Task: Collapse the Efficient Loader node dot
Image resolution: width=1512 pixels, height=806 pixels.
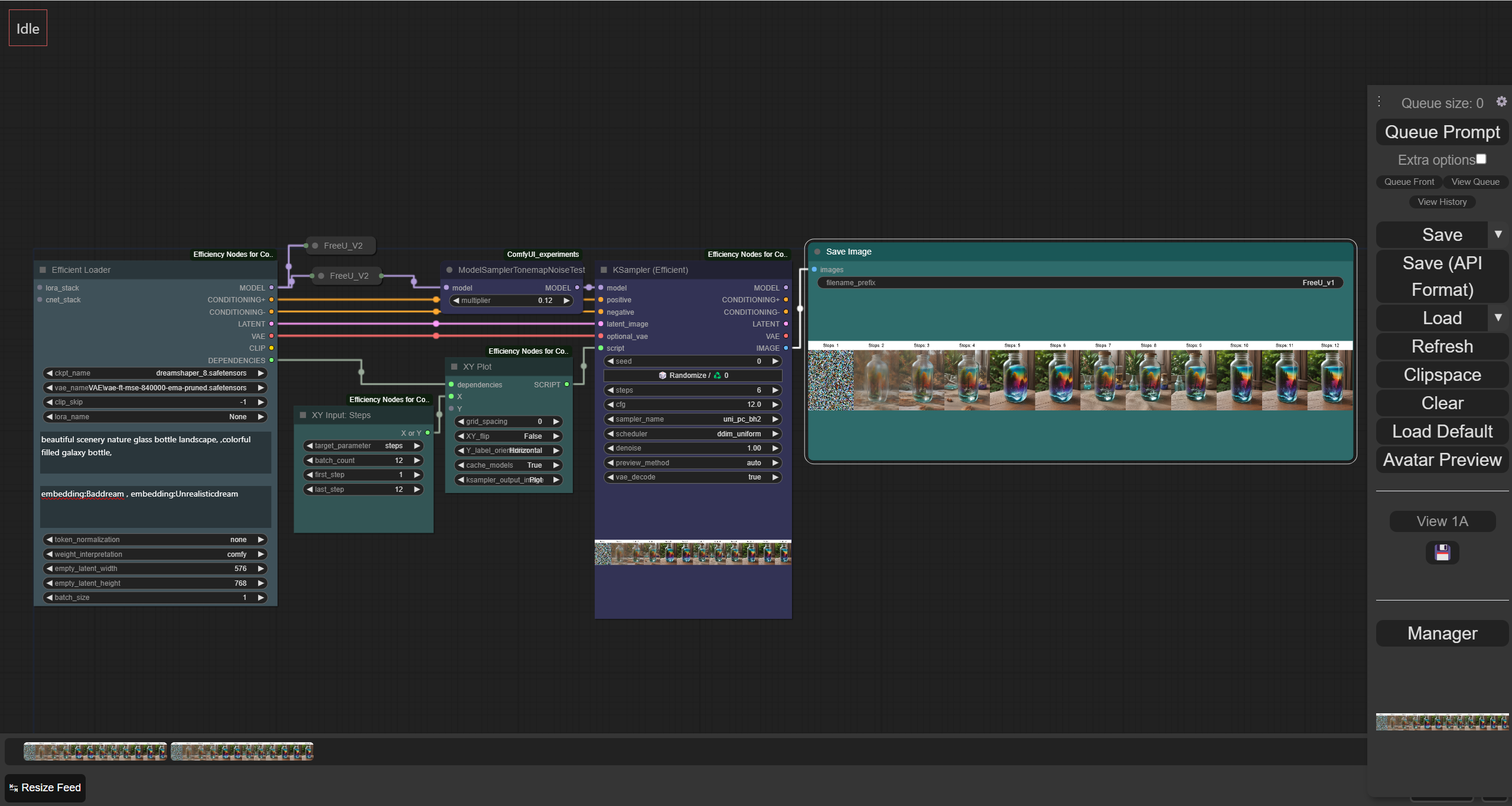Action: (x=43, y=270)
